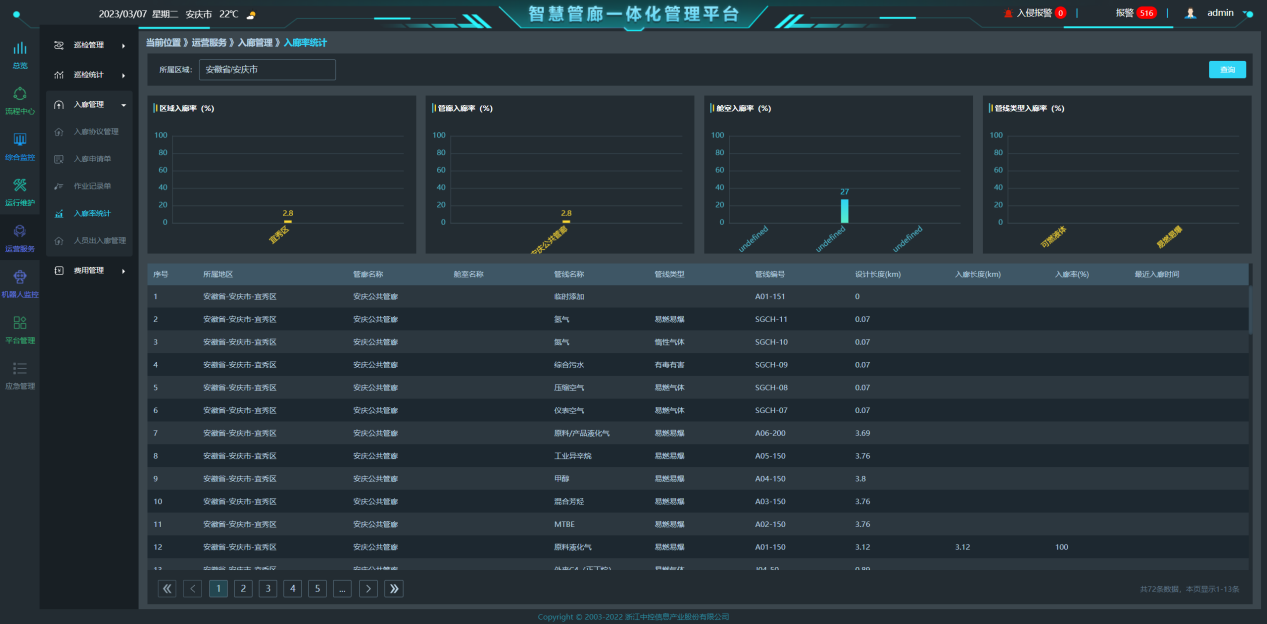Open 人员出入廊管理 menu item
This screenshot has width=1267, height=624.
[100, 241]
